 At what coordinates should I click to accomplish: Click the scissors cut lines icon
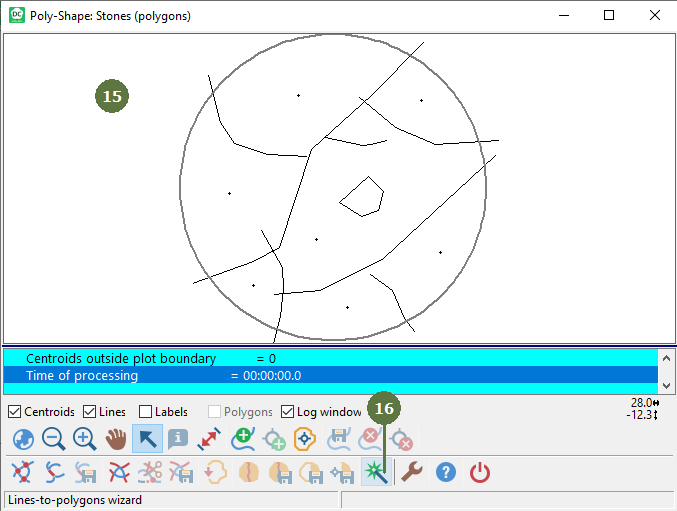click(150, 472)
